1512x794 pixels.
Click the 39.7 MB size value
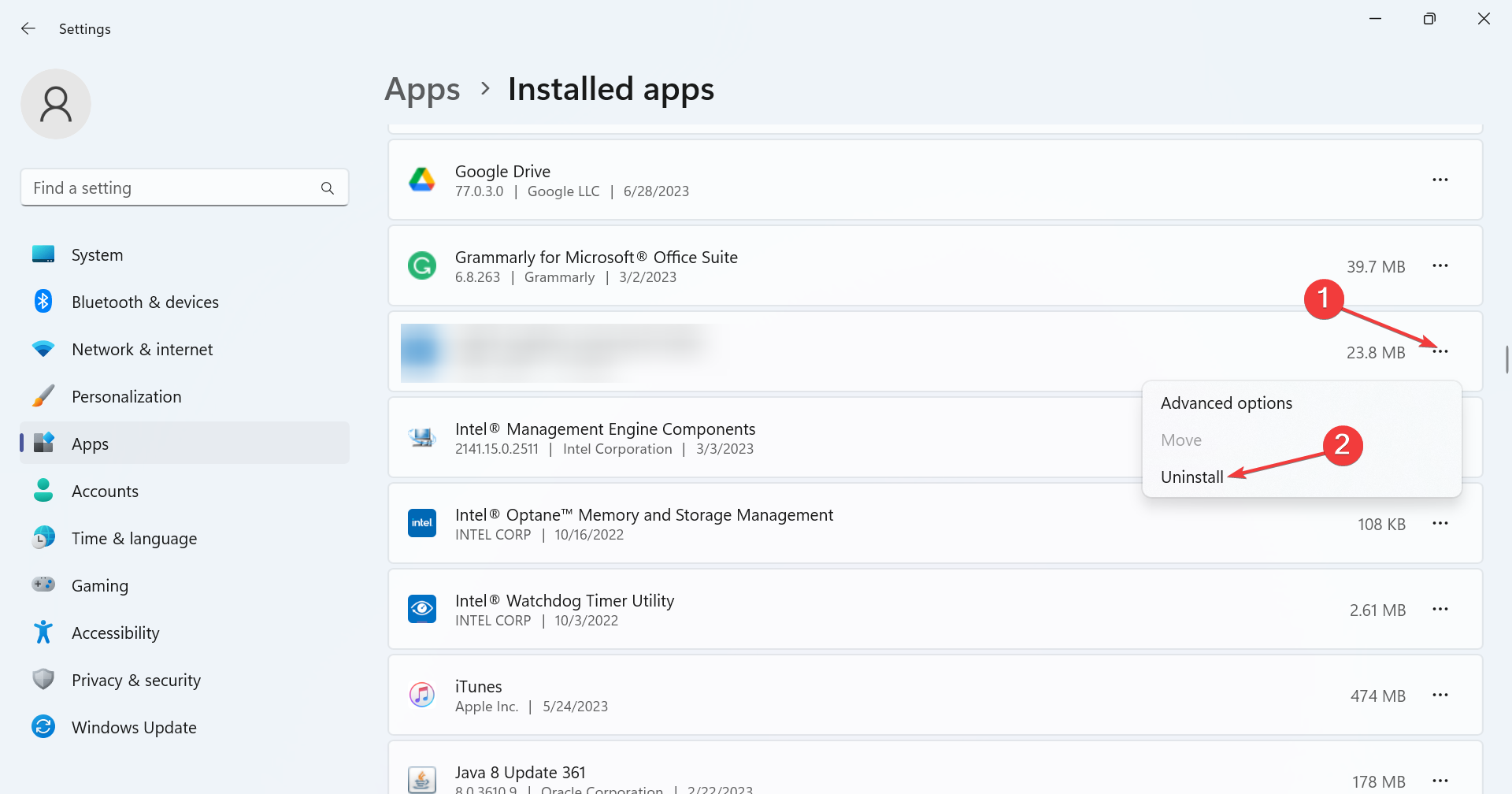tap(1376, 266)
